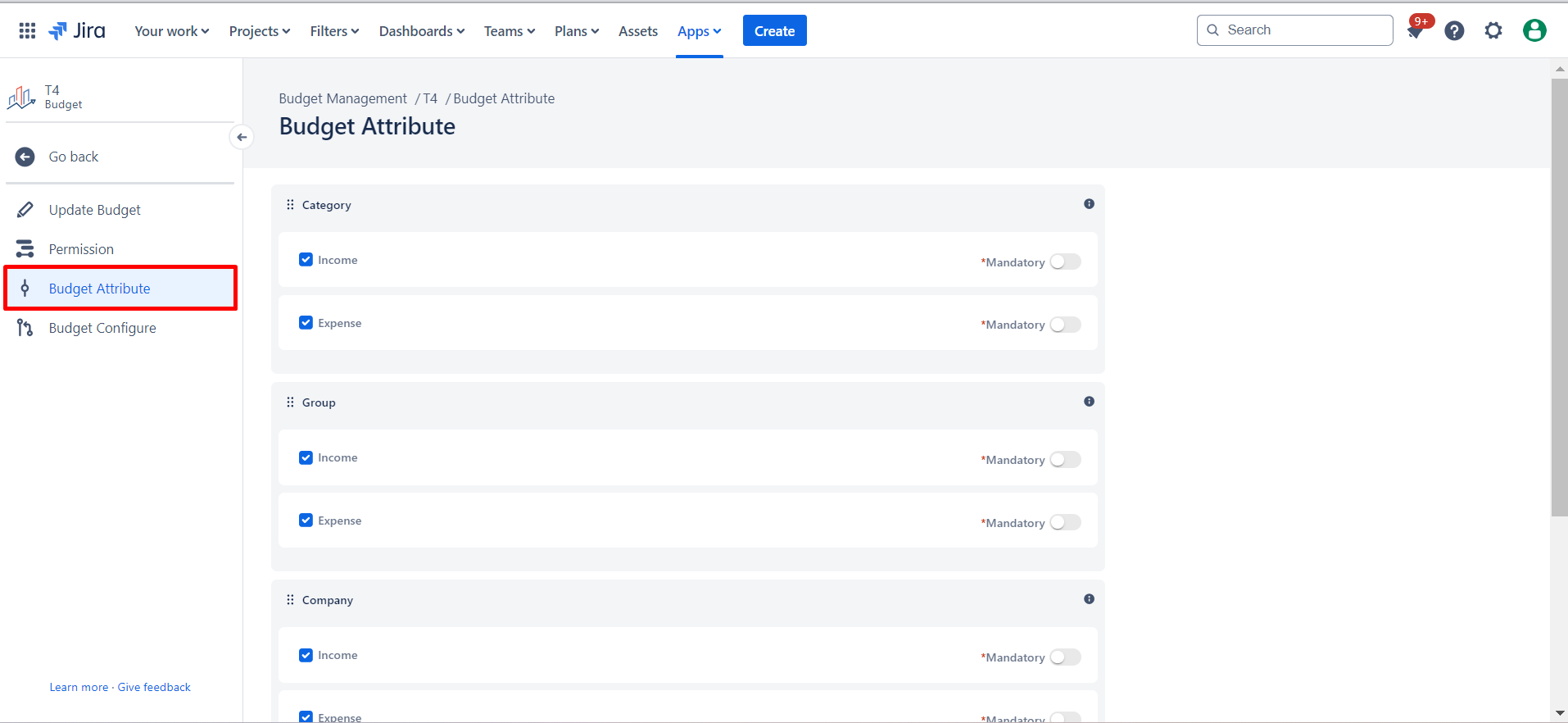The height and width of the screenshot is (723, 1568).
Task: Click the Go back arrow icon
Action: click(x=25, y=157)
